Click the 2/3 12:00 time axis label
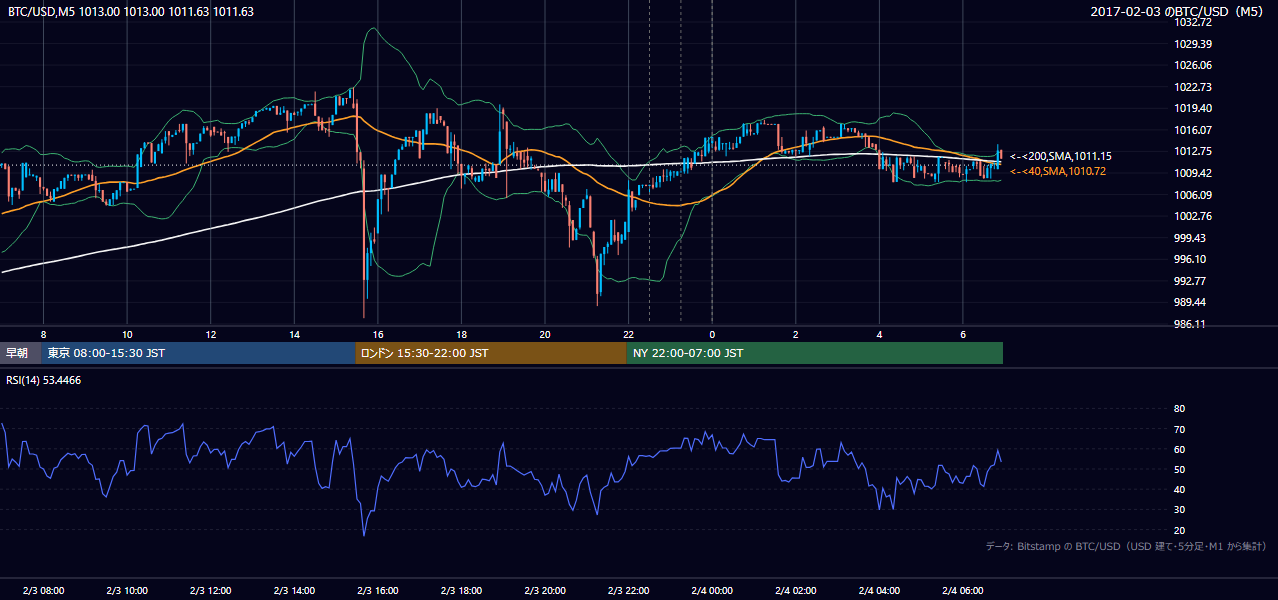Viewport: 1278px width, 600px height. point(210,591)
